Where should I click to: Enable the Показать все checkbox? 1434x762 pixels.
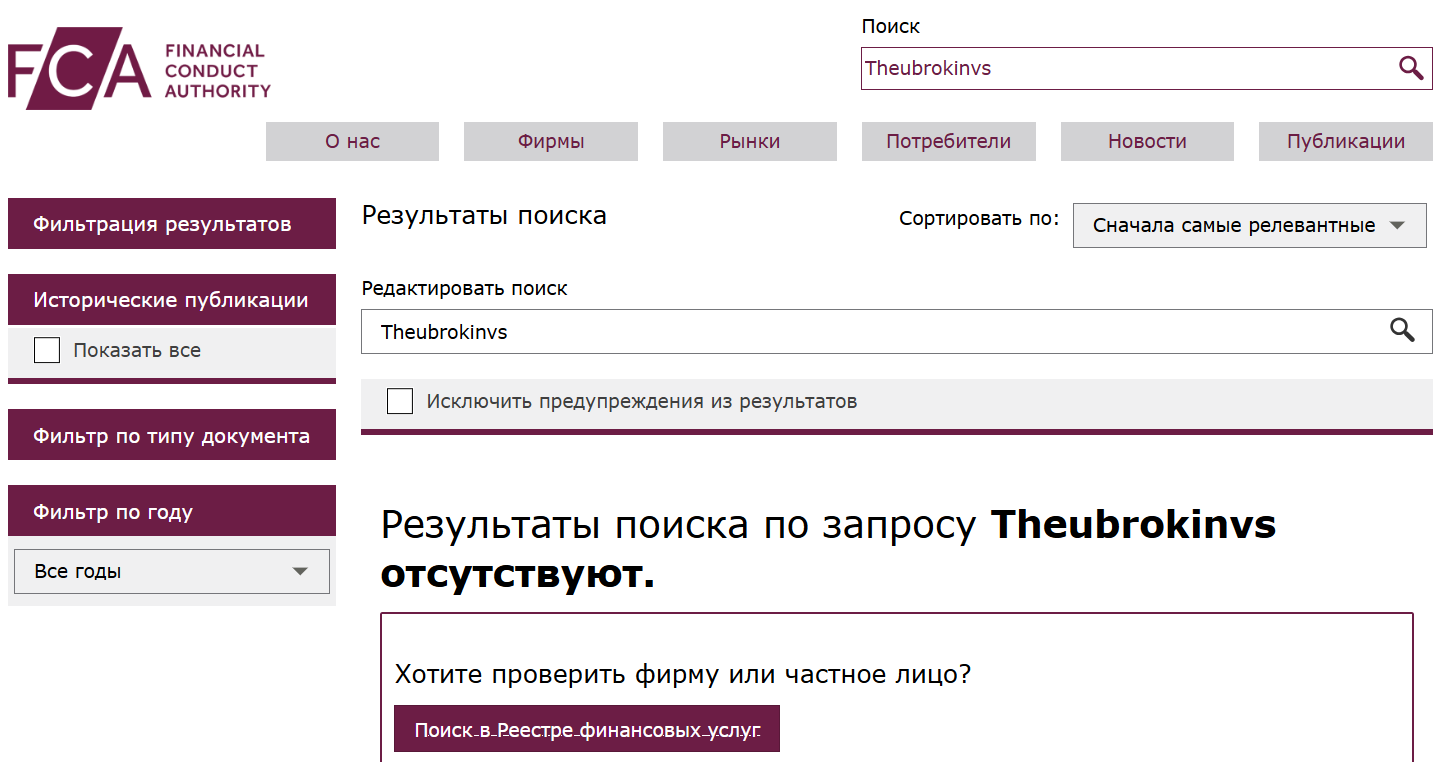(x=47, y=350)
